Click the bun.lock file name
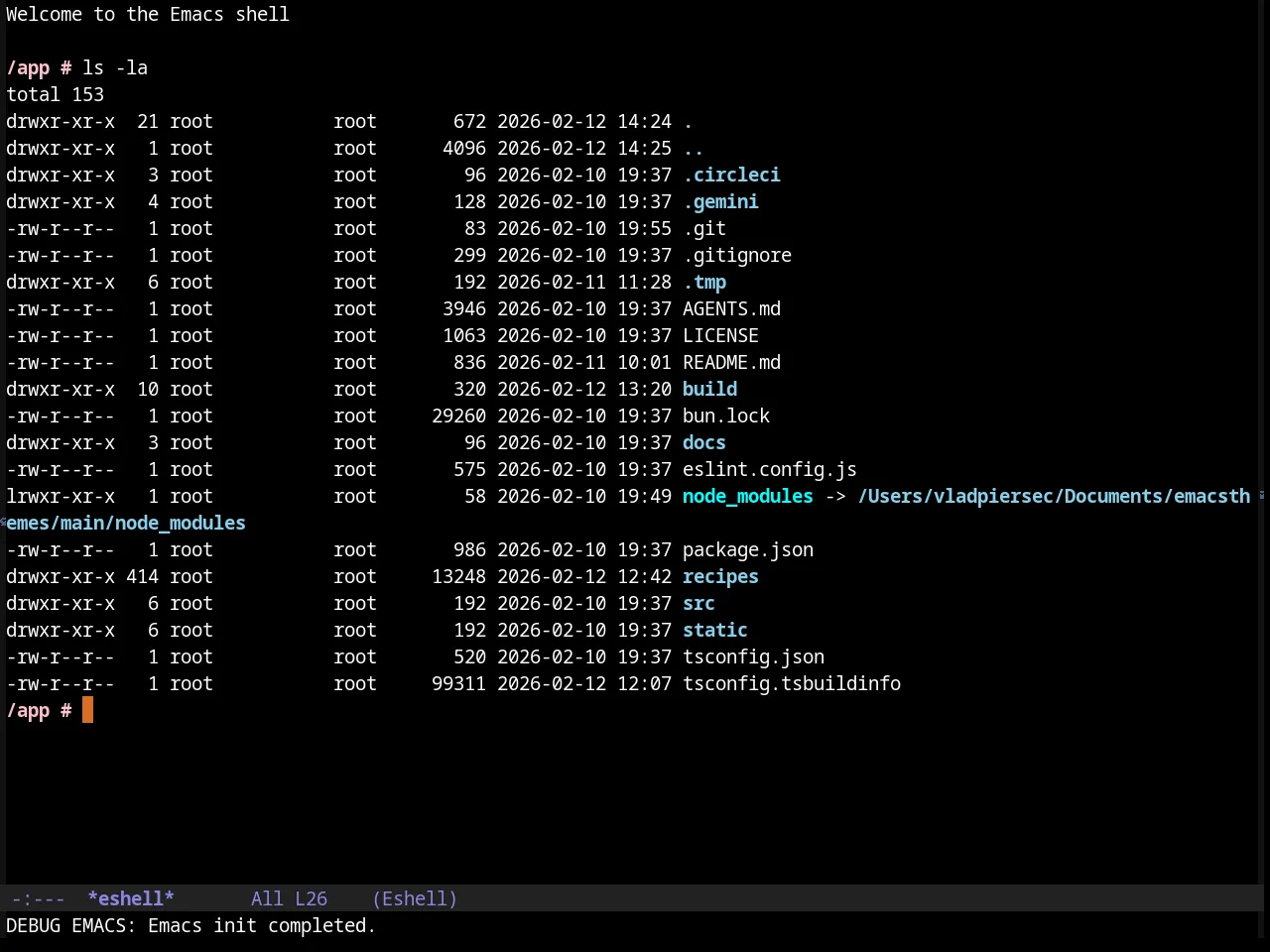Viewport: 1270px width, 952px height. tap(726, 416)
